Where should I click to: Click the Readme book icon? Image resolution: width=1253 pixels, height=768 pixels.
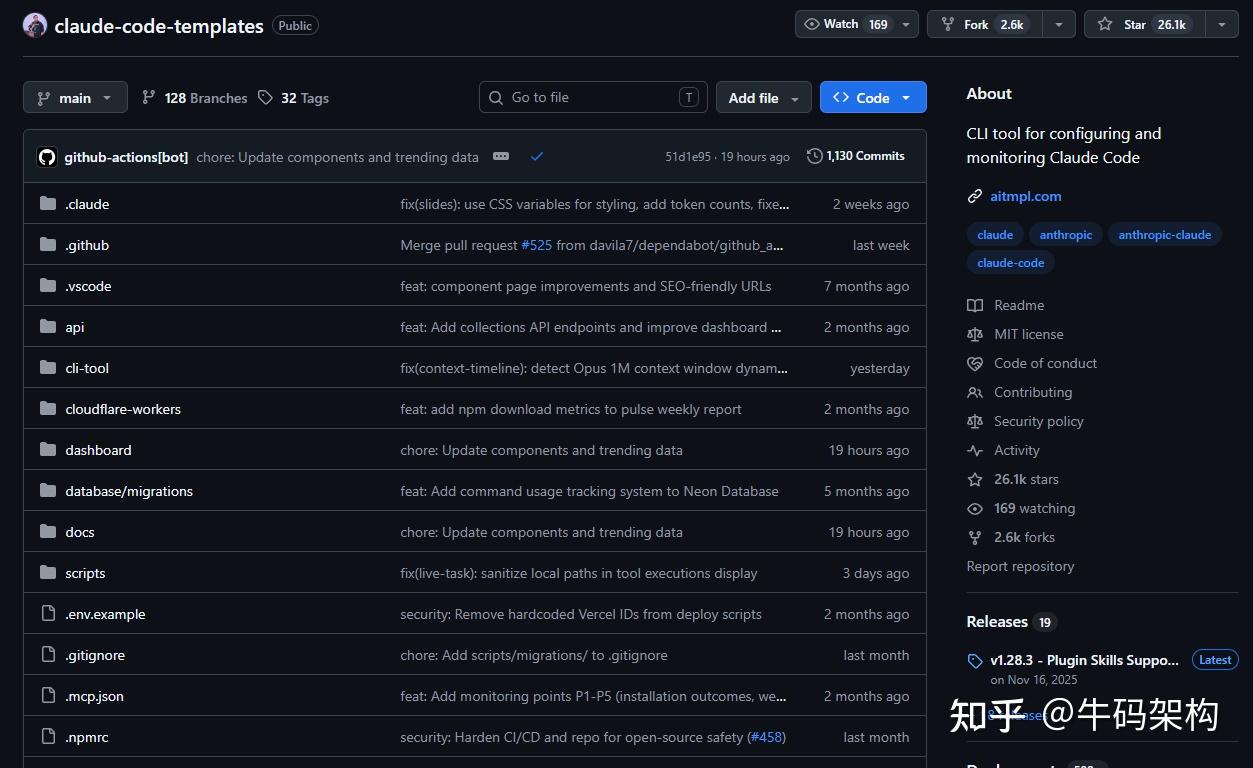tap(975, 306)
